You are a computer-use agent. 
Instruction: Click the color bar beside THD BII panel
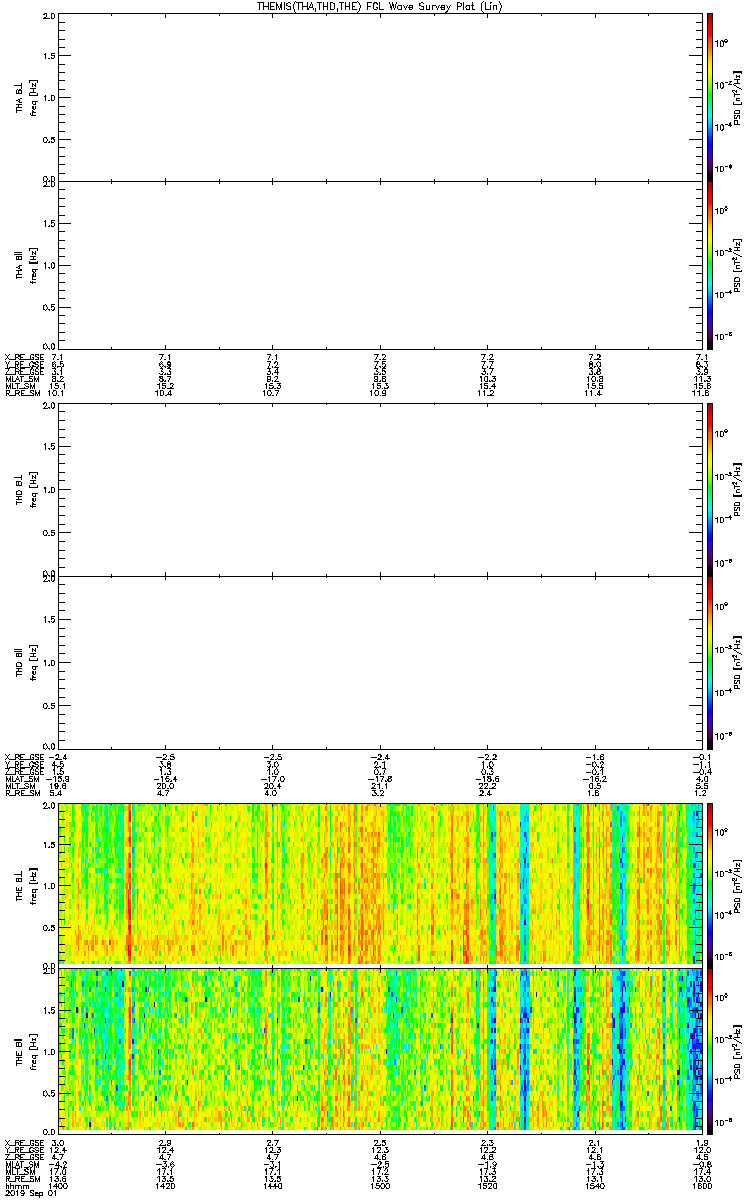coord(710,662)
